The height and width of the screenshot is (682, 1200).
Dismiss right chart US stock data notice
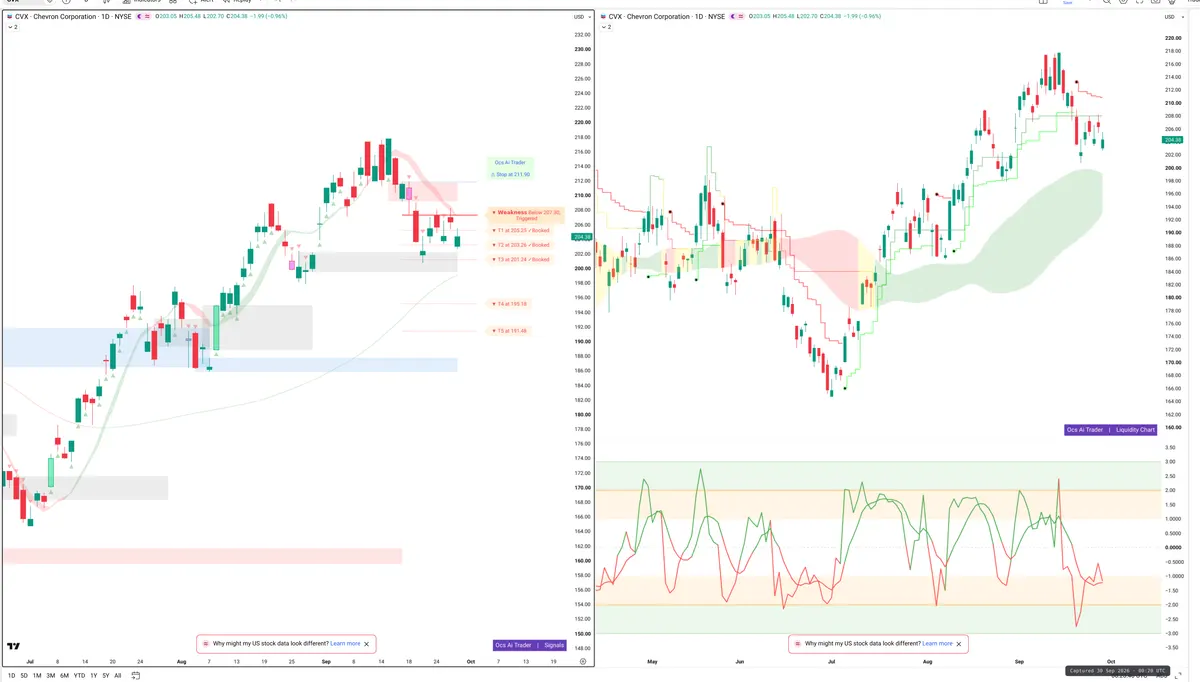pos(959,644)
